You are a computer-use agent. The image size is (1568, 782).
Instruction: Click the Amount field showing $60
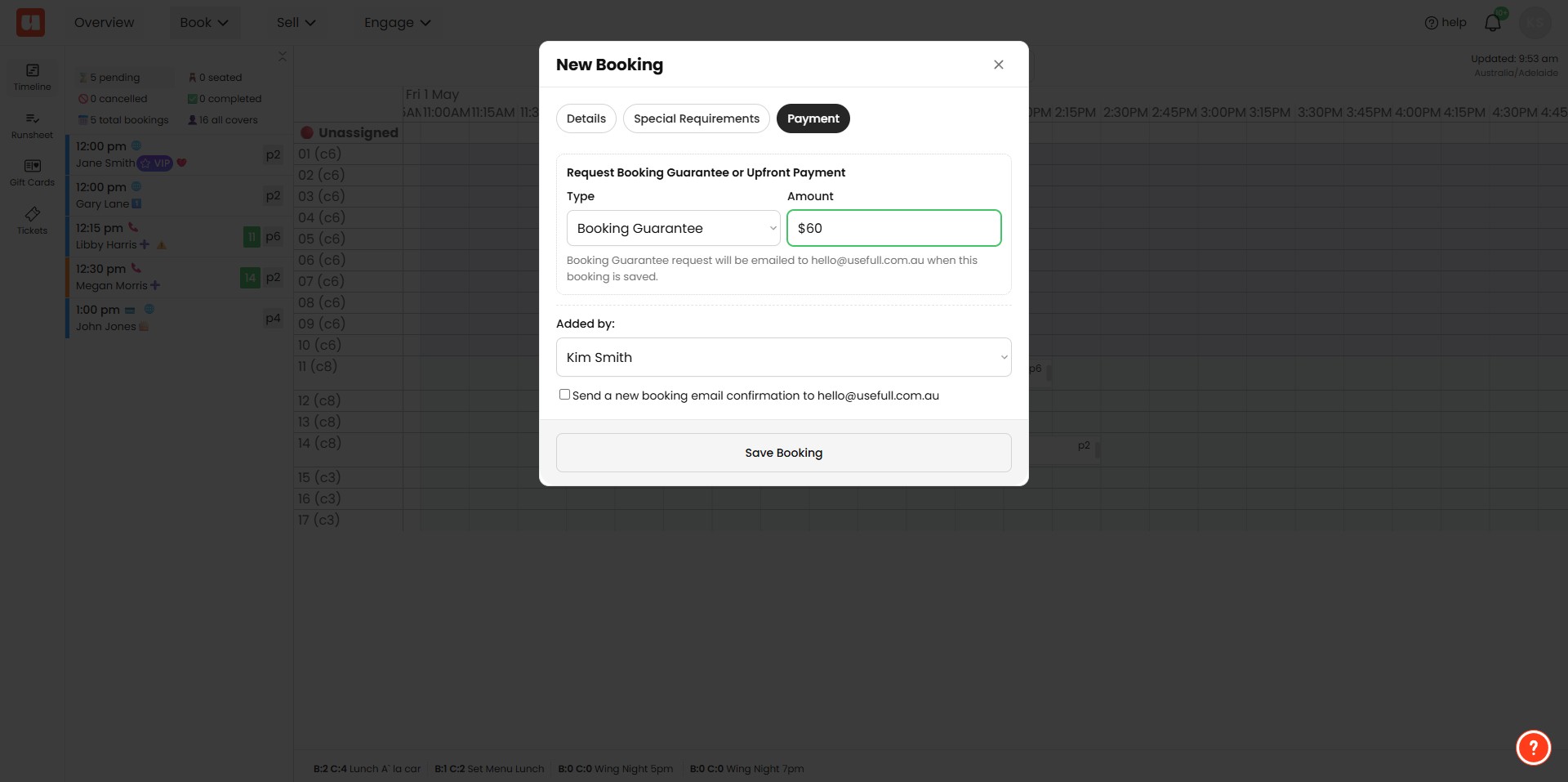[894, 228]
